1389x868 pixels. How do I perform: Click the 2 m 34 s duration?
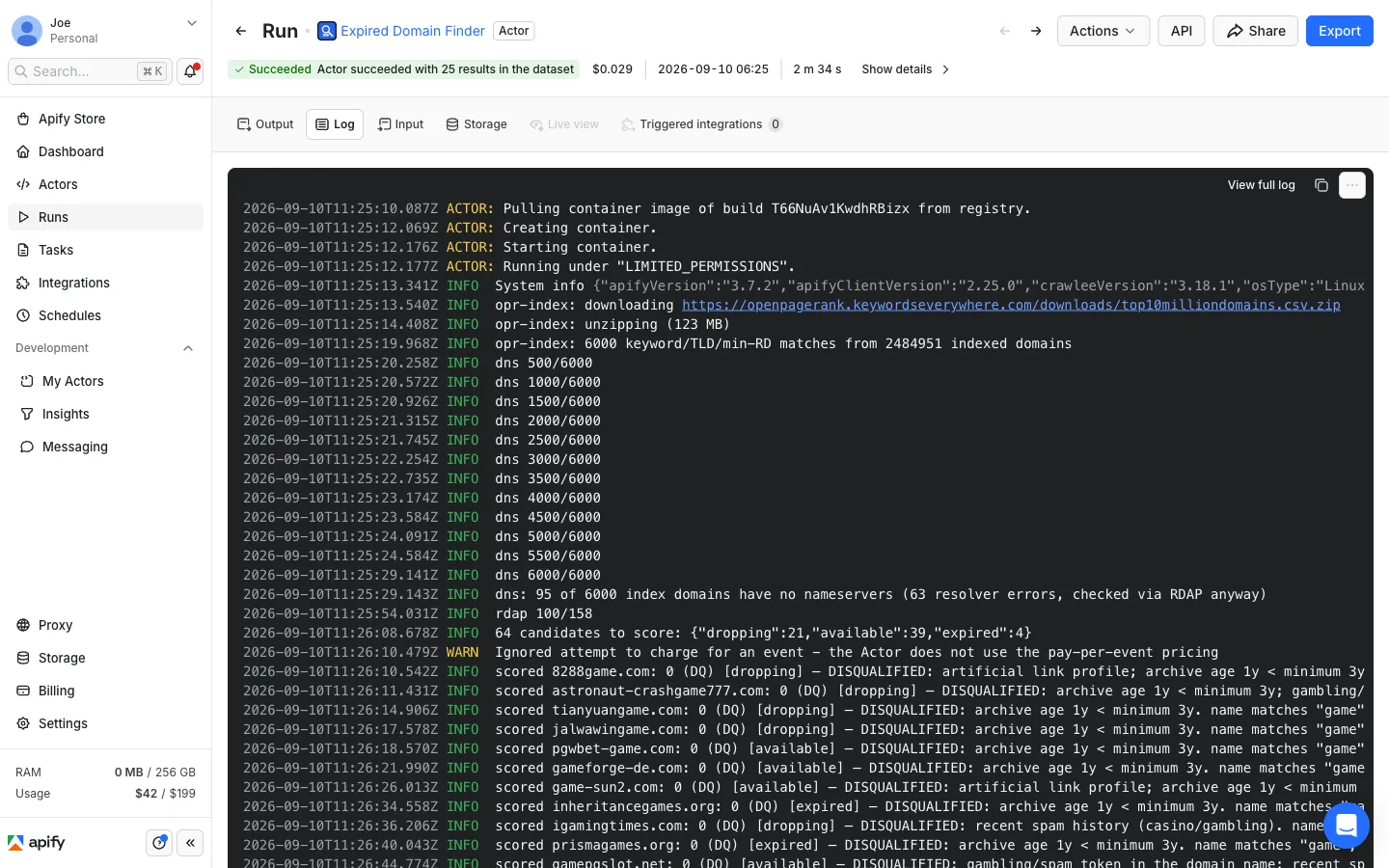pyautogui.click(x=817, y=69)
